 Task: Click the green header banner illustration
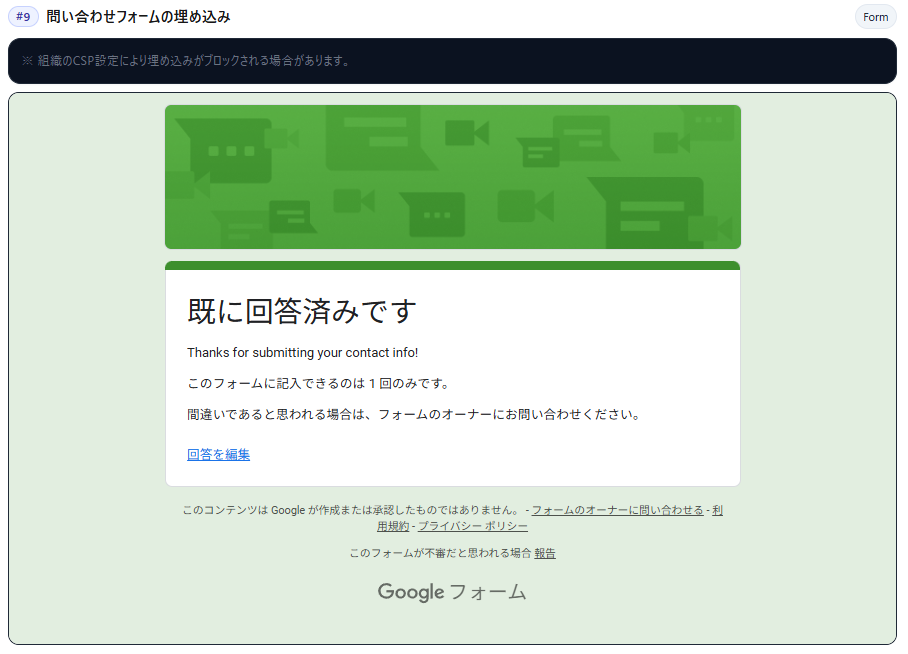(x=452, y=177)
